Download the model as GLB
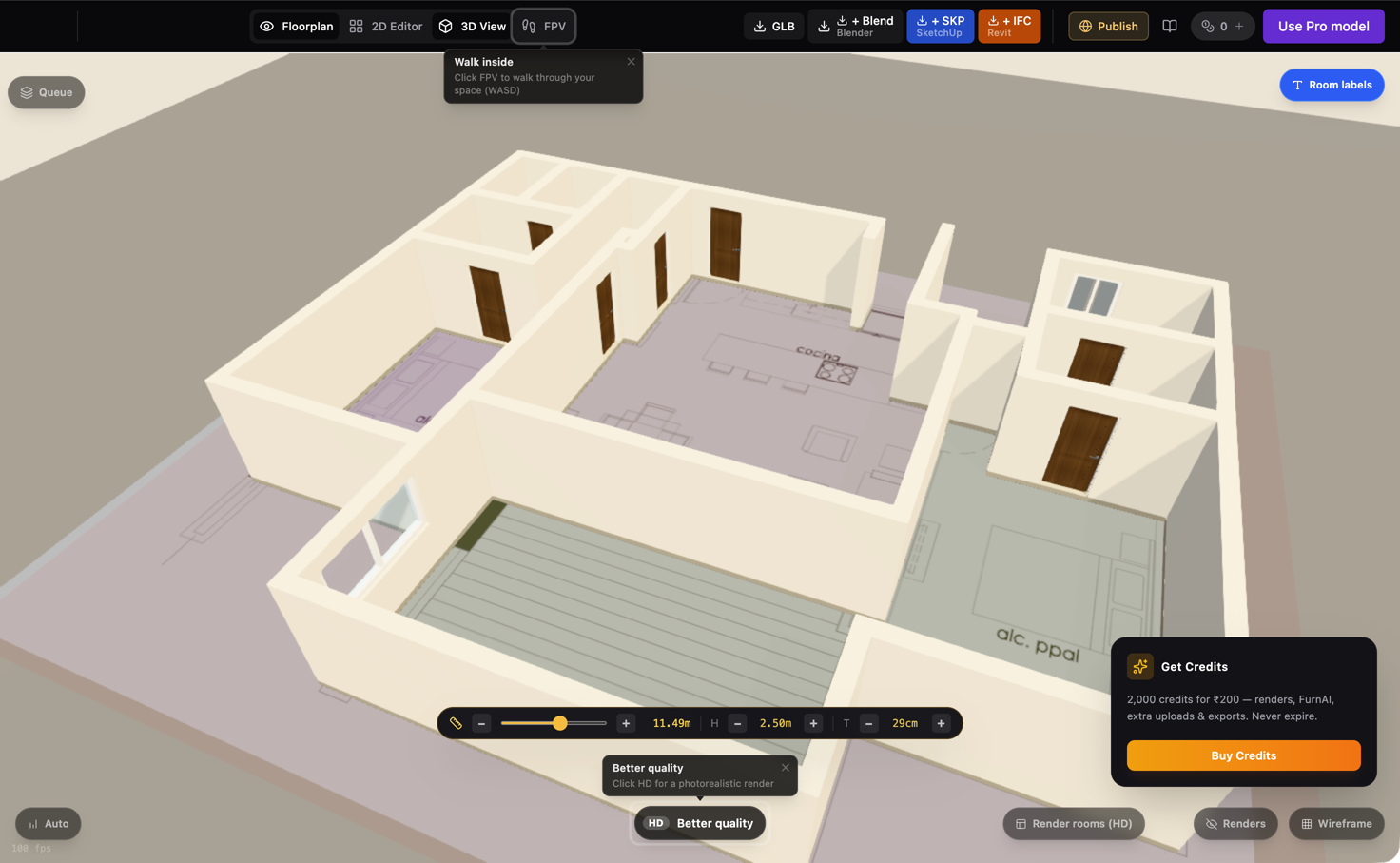This screenshot has width=1400, height=863. [x=774, y=27]
